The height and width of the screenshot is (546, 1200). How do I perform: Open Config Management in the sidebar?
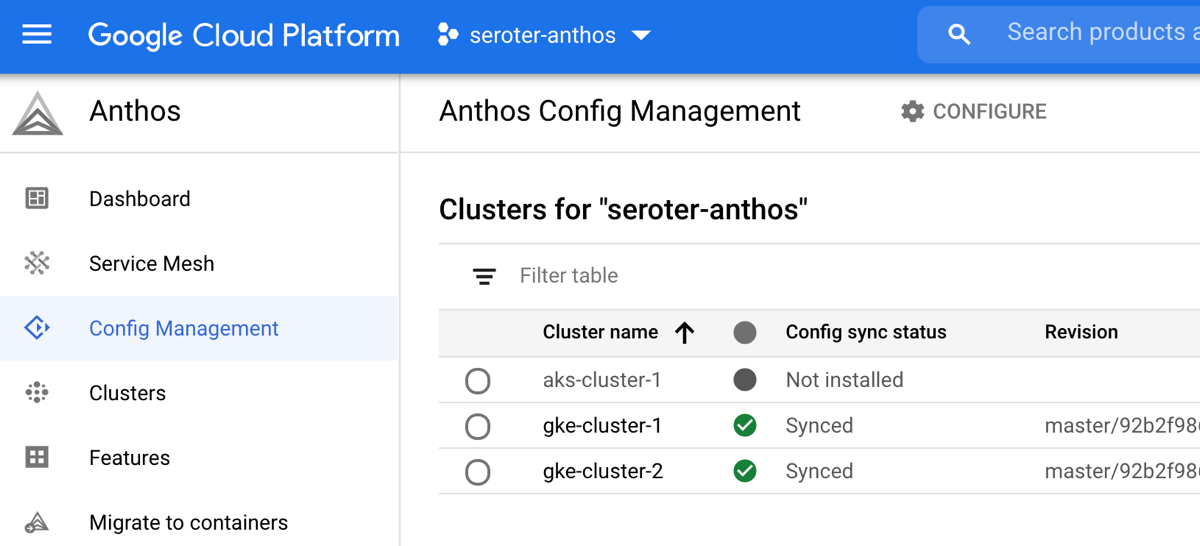point(183,328)
